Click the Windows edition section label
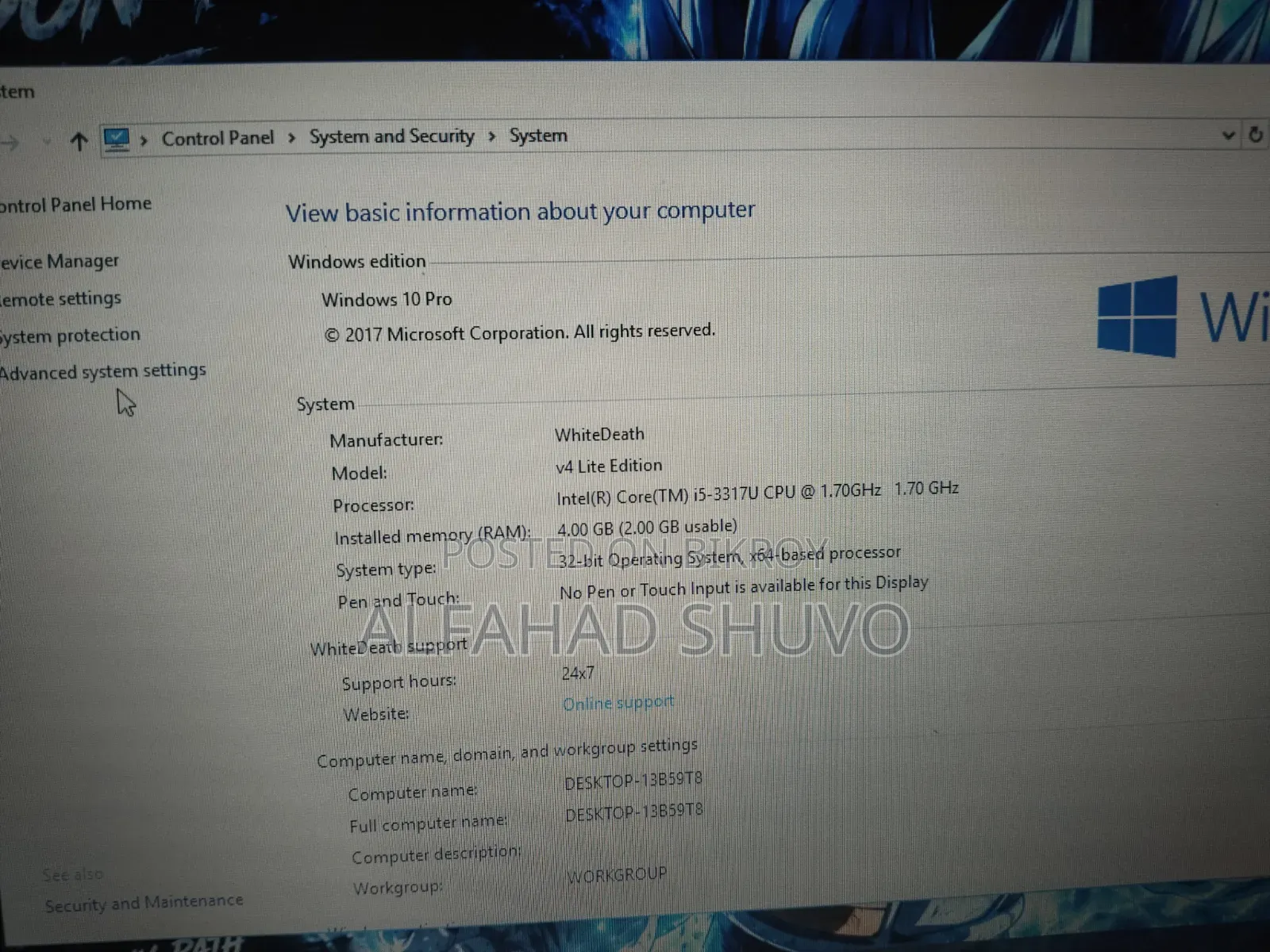The image size is (1270, 952). tap(357, 262)
